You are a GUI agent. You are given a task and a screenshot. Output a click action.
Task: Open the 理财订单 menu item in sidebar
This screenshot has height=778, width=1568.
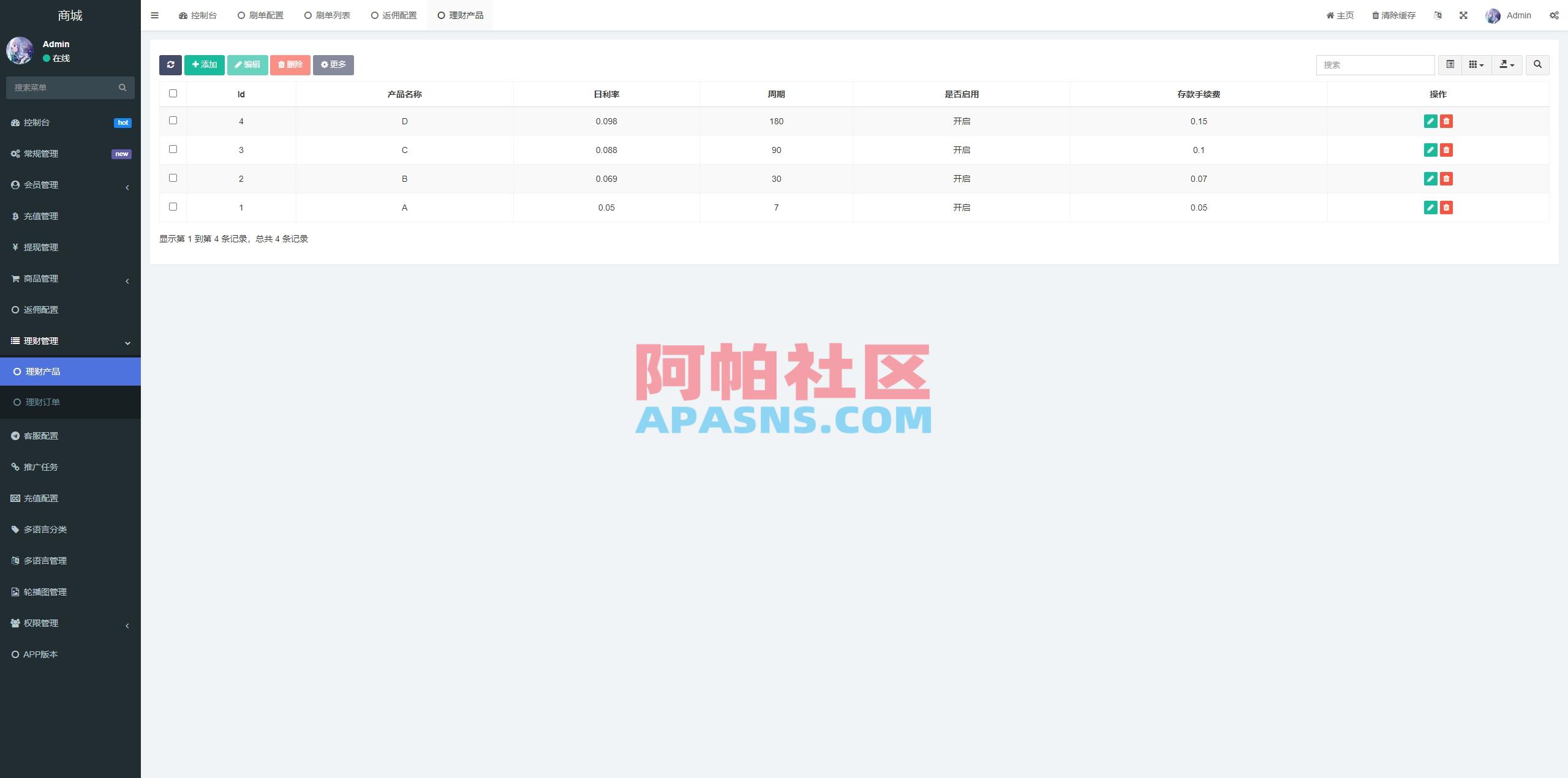click(42, 402)
